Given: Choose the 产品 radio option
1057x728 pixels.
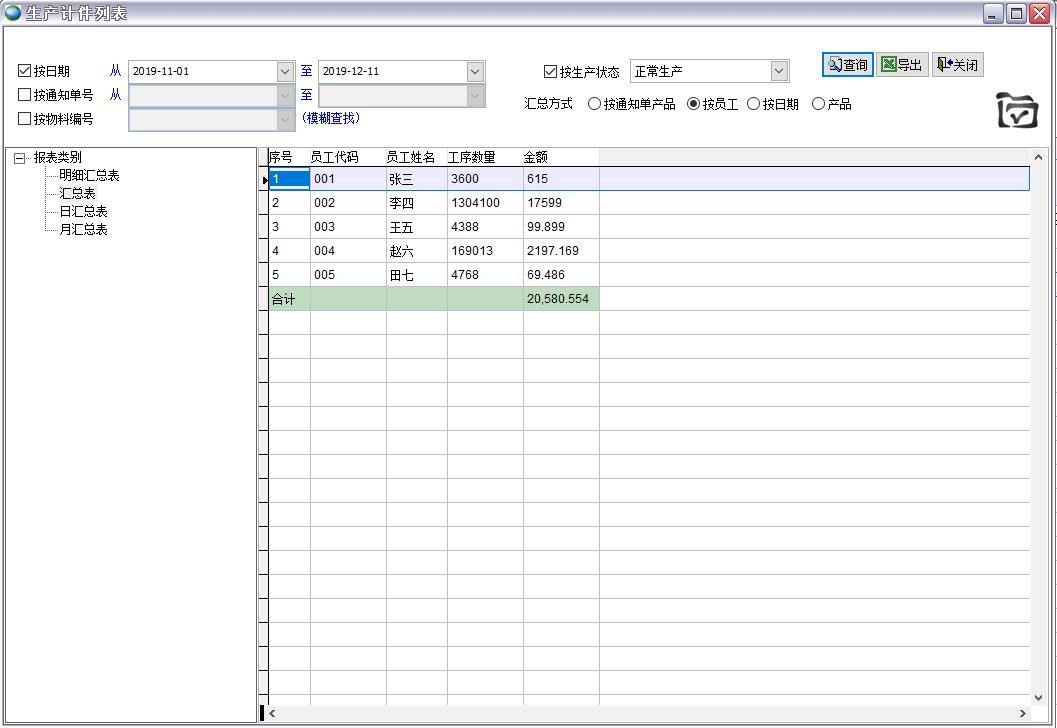Looking at the screenshot, I should point(819,104).
